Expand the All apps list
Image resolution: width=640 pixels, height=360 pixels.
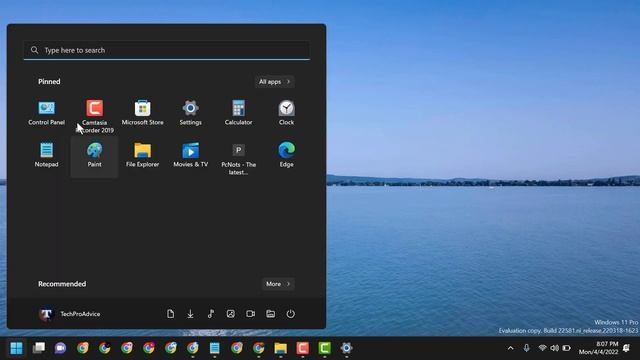[x=274, y=82]
